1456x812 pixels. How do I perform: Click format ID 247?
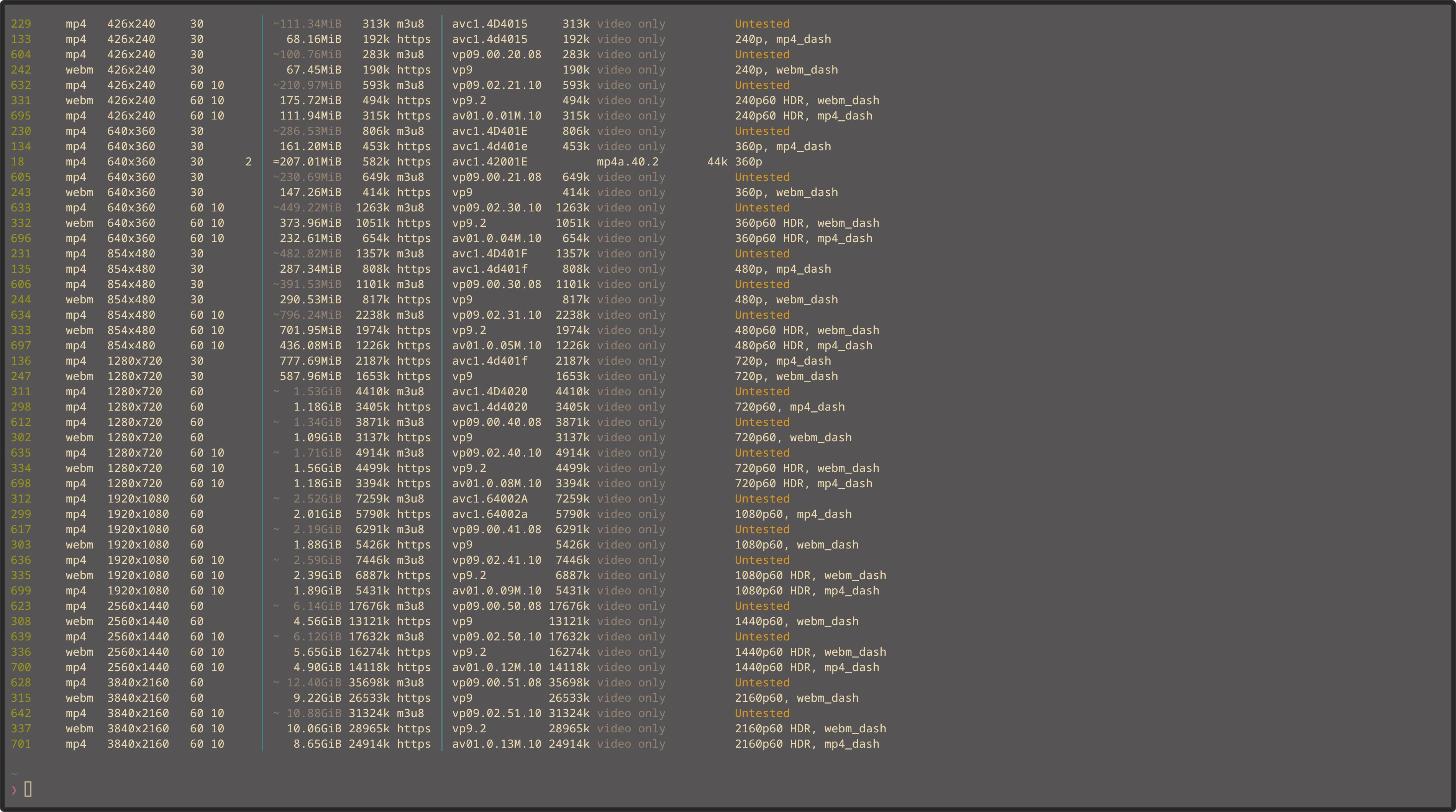[x=21, y=377]
